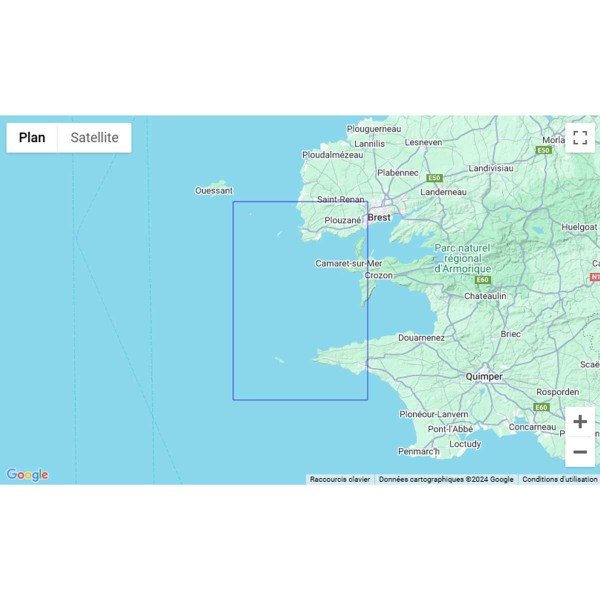
Task: Click the Plouzané label
Action: pos(343,220)
